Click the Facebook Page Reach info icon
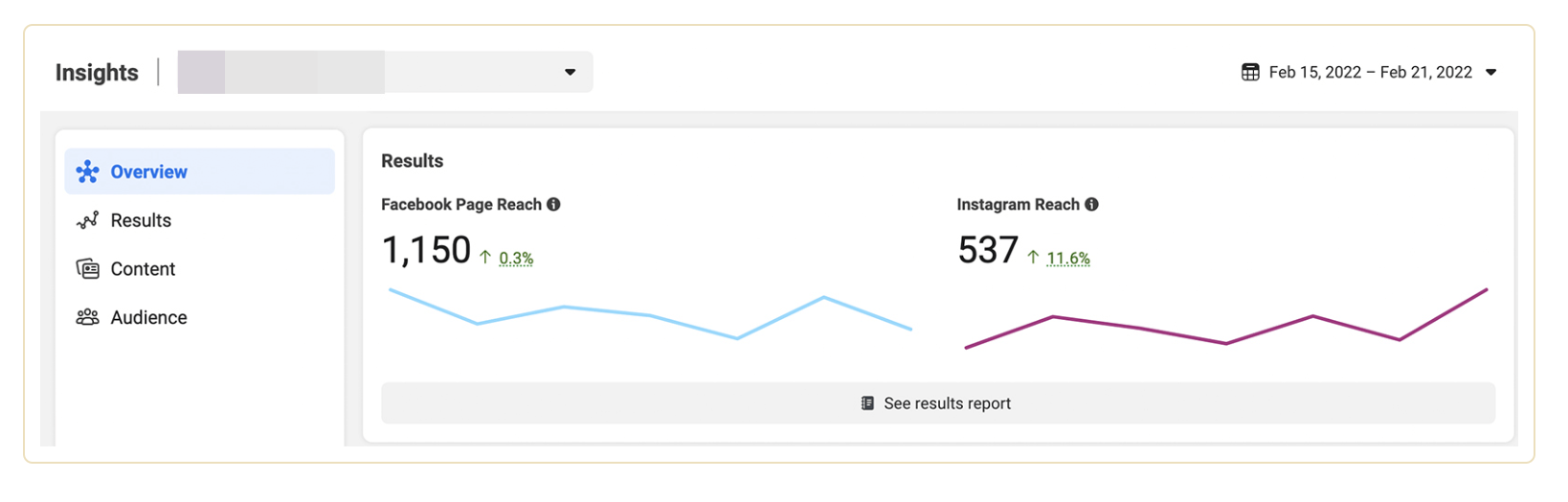Screen dimensions: 1568x502 553,204
